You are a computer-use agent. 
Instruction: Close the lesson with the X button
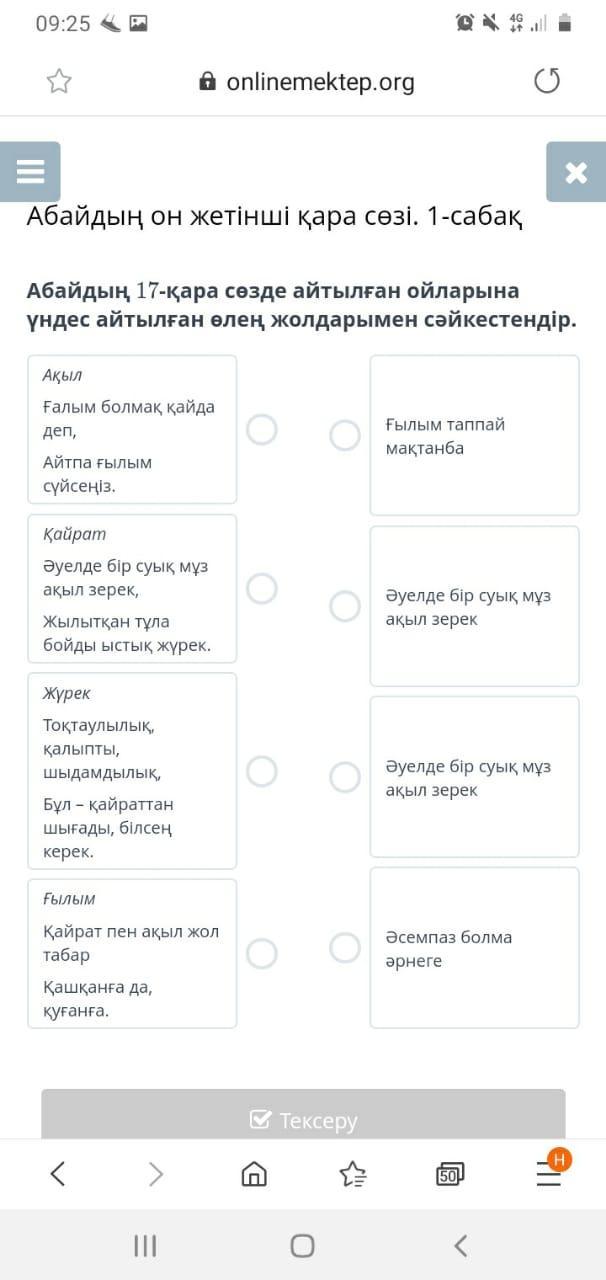[x=576, y=172]
